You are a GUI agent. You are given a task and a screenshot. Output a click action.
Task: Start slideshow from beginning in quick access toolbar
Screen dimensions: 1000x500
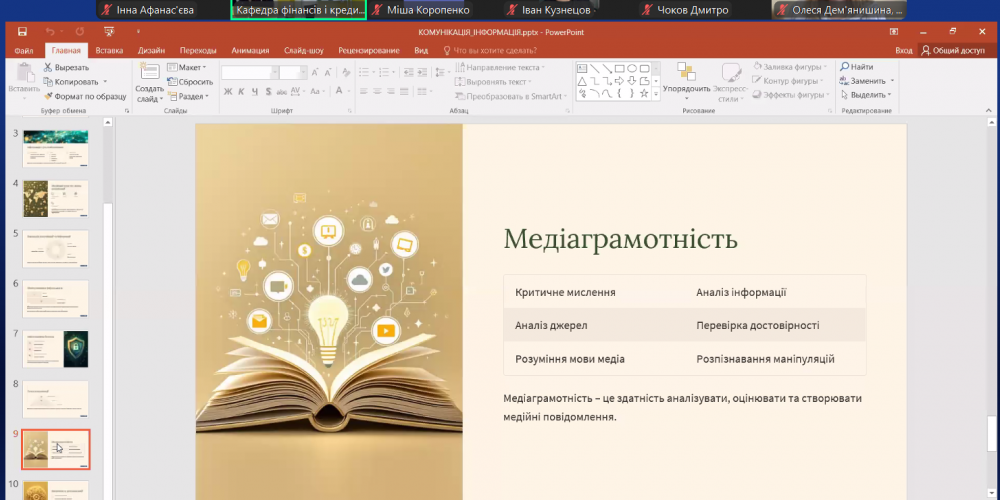(108, 32)
